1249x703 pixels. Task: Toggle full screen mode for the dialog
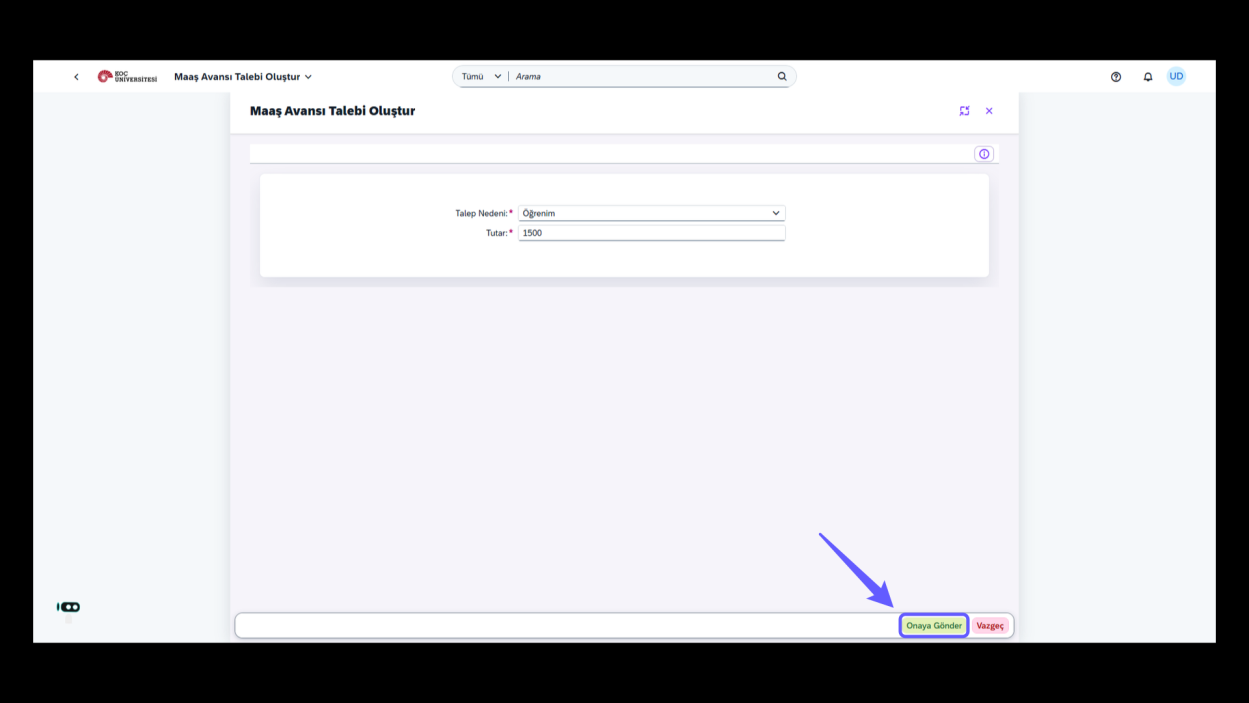[964, 111]
